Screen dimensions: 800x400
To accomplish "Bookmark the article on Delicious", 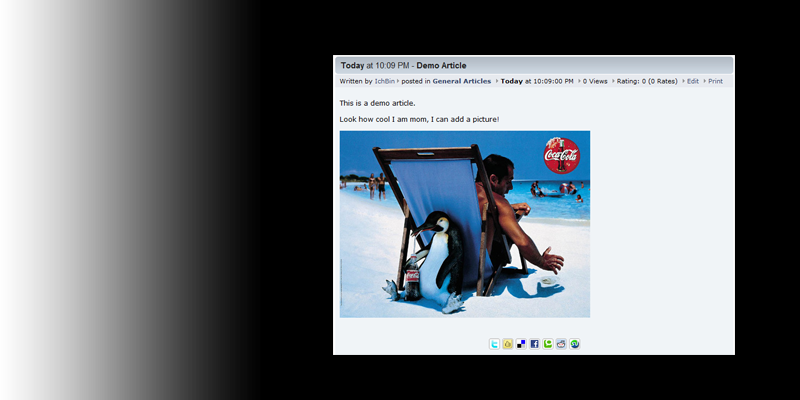I will coord(521,344).
